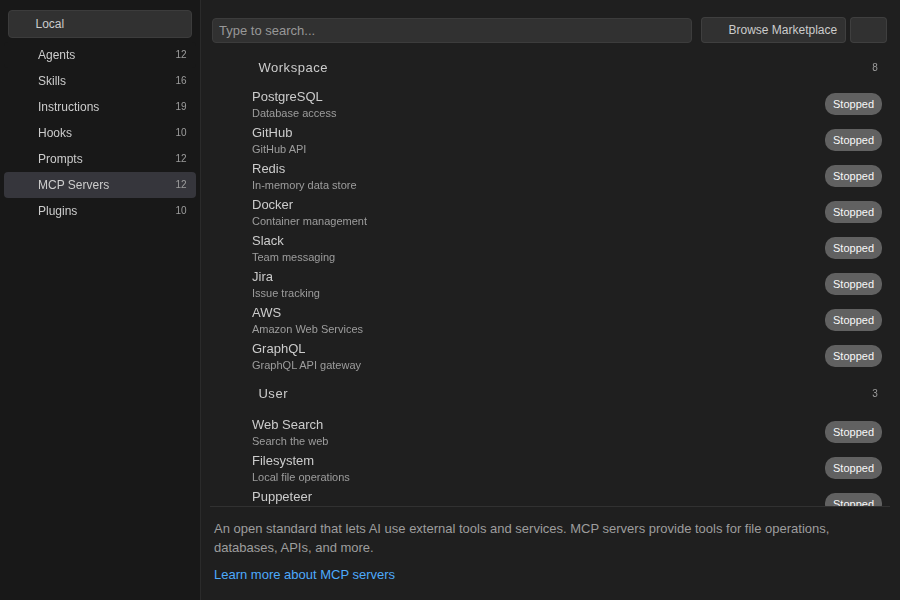Open the Hooks category
Viewport: 900px width, 600px height.
pos(100,133)
